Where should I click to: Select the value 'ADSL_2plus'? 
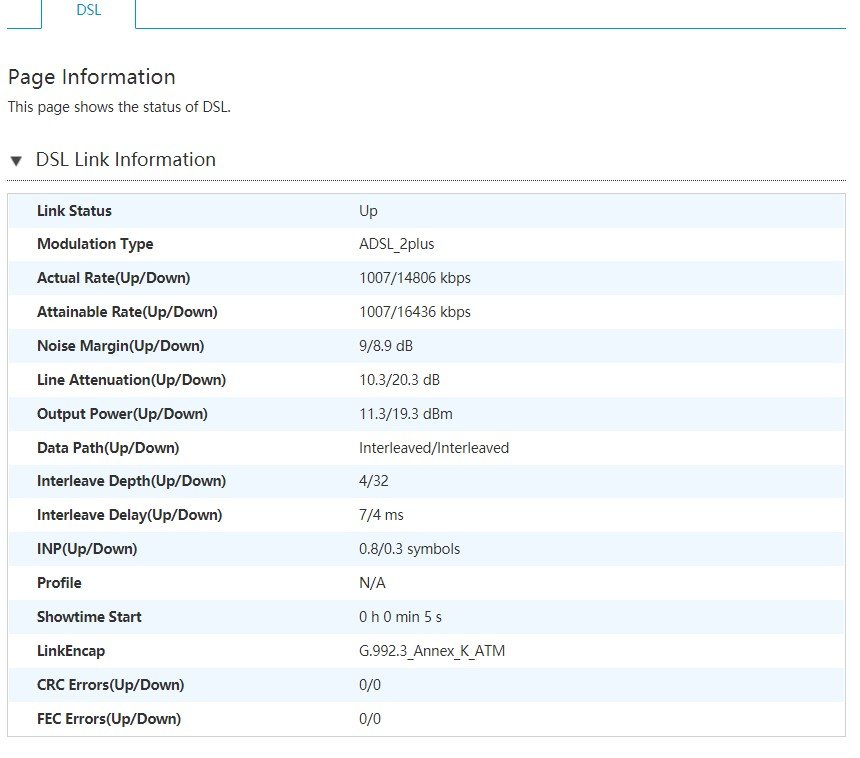coord(397,244)
